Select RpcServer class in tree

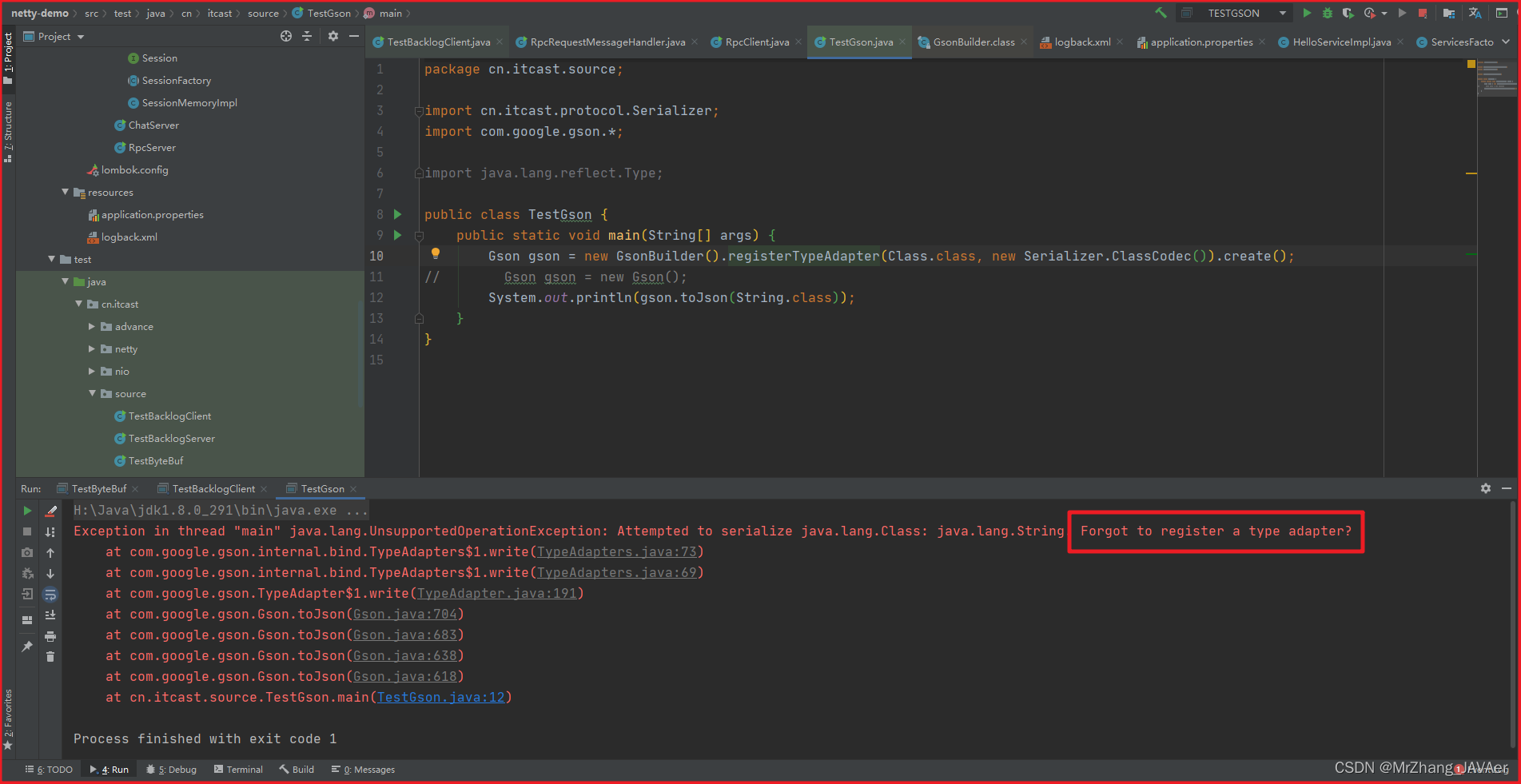152,147
